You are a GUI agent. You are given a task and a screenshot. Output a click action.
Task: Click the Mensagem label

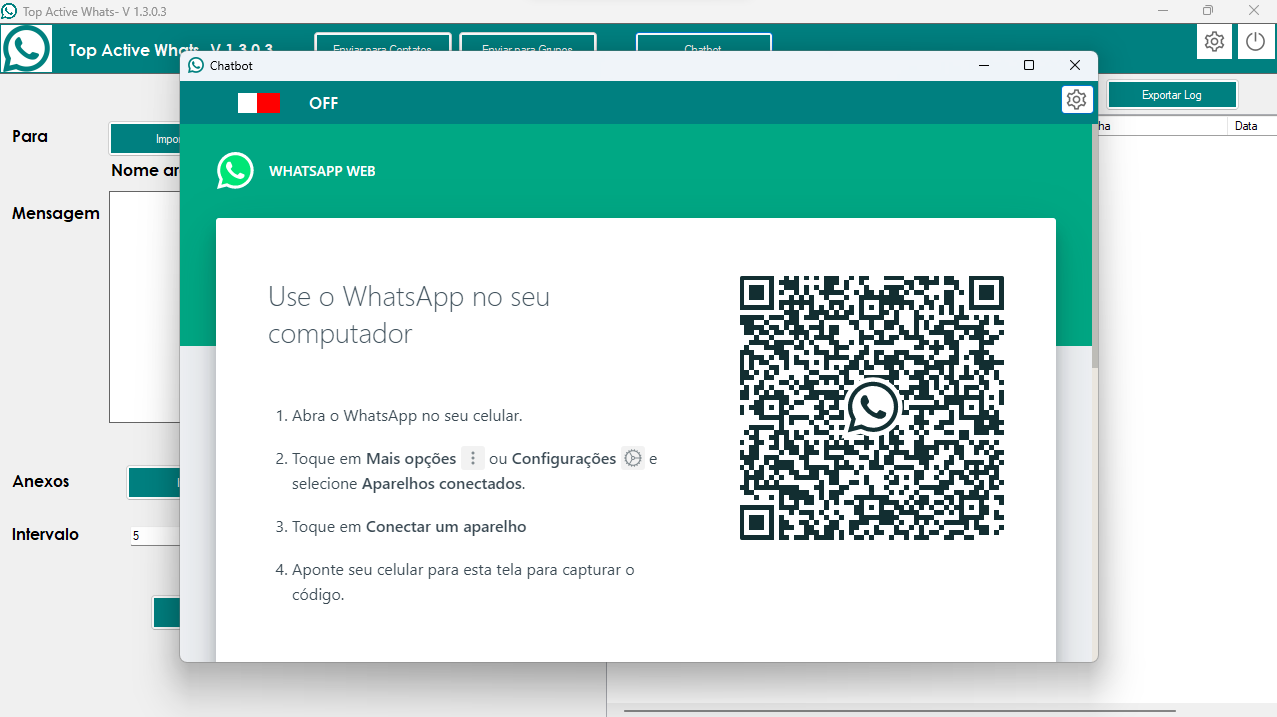(56, 213)
